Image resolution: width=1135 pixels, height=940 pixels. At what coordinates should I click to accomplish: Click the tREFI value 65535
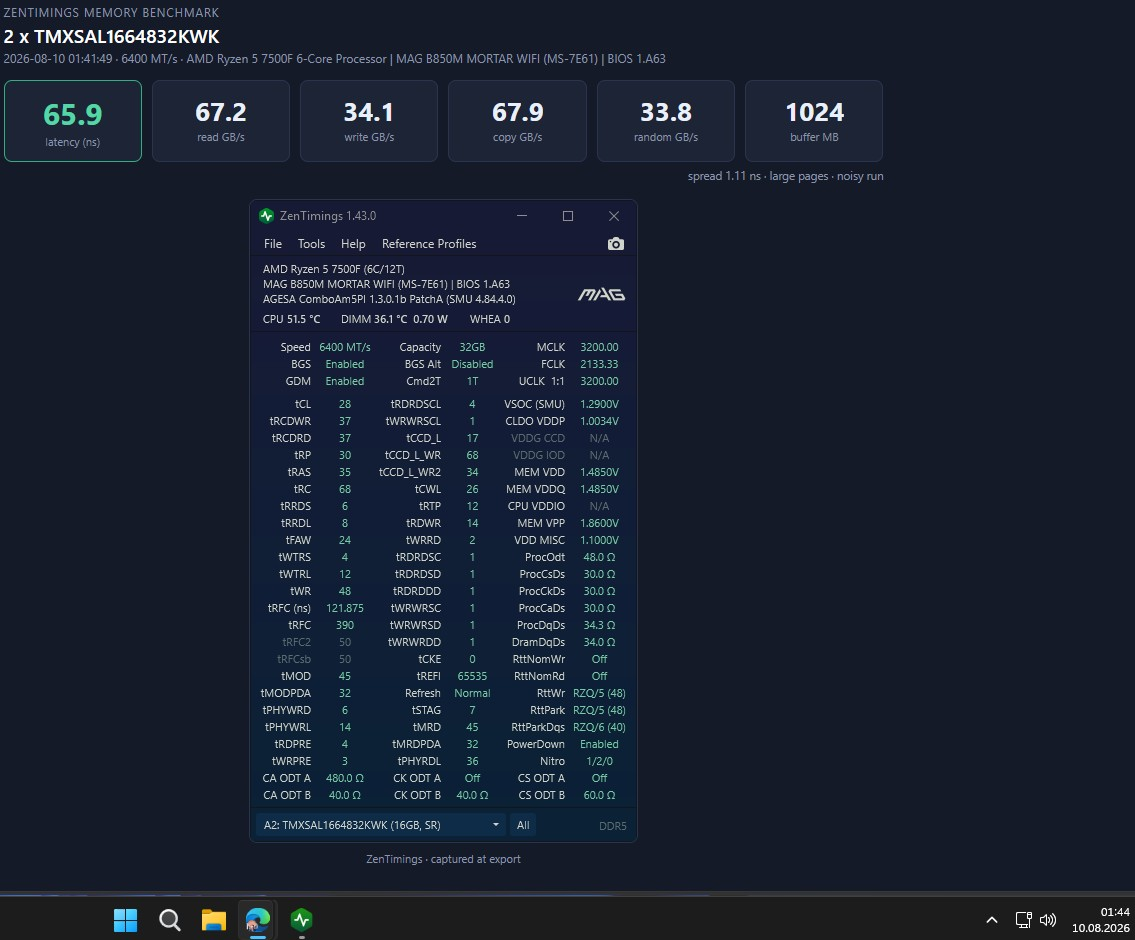click(472, 676)
